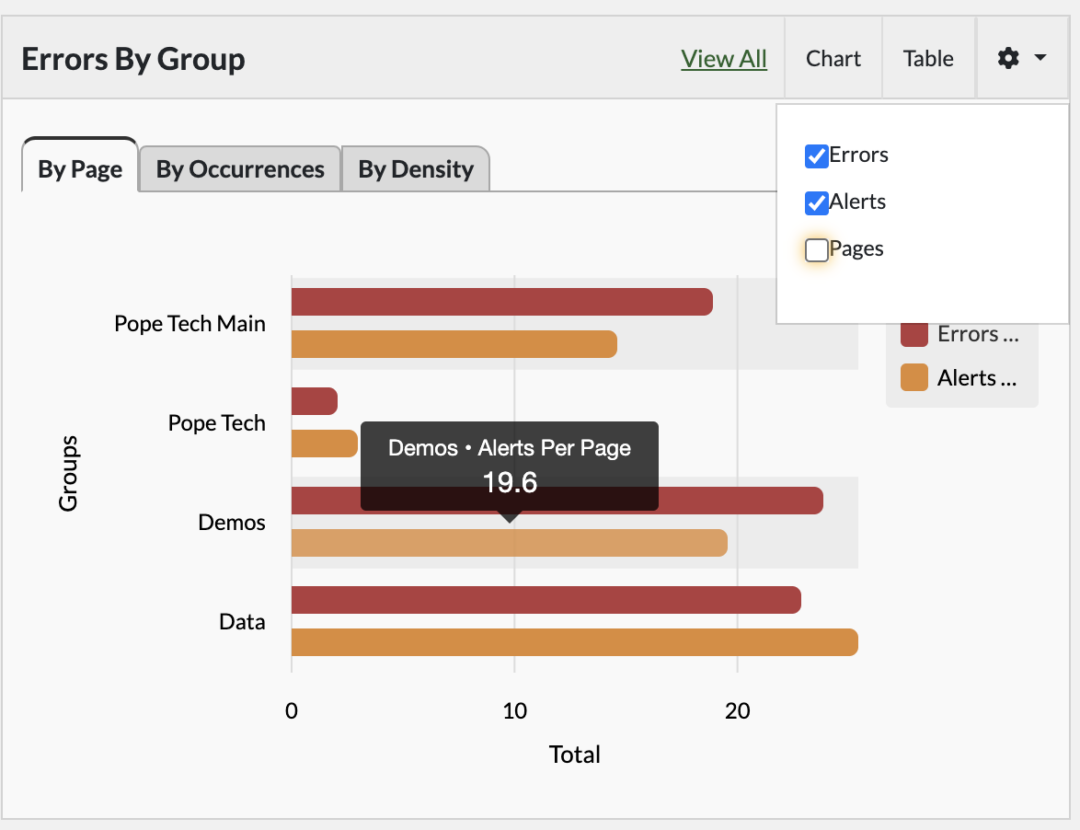Click the Data group label

pos(241,621)
